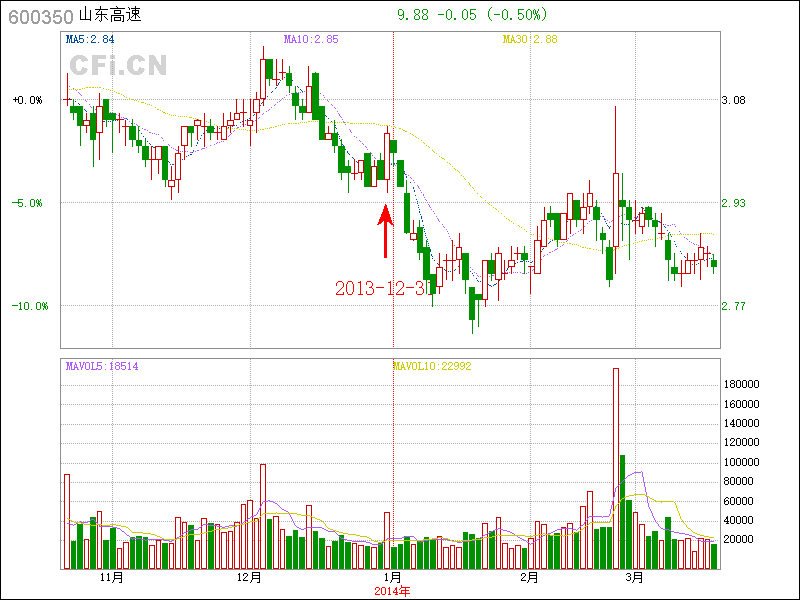The image size is (800, 600).
Task: Click the MA10:2.85 indicator label
Action: (311, 39)
